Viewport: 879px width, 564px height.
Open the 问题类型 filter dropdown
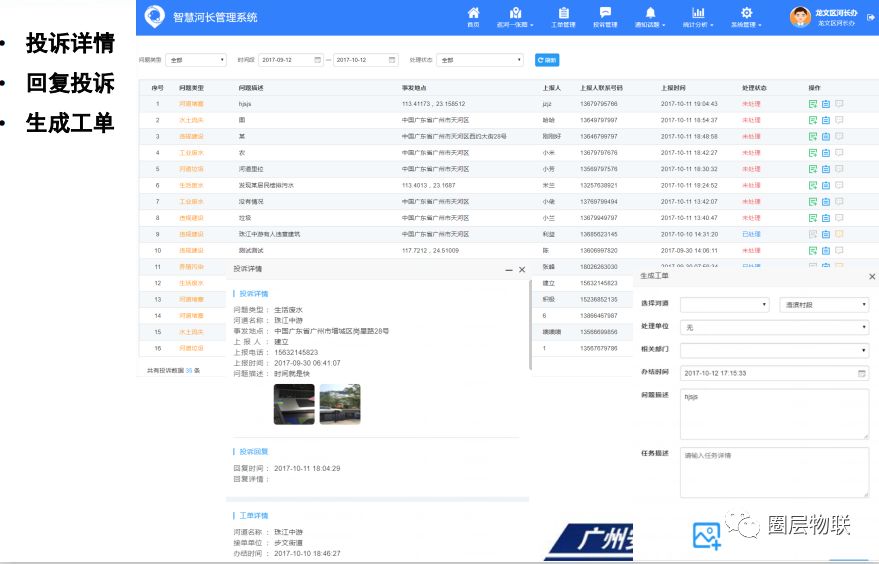[x=196, y=59]
